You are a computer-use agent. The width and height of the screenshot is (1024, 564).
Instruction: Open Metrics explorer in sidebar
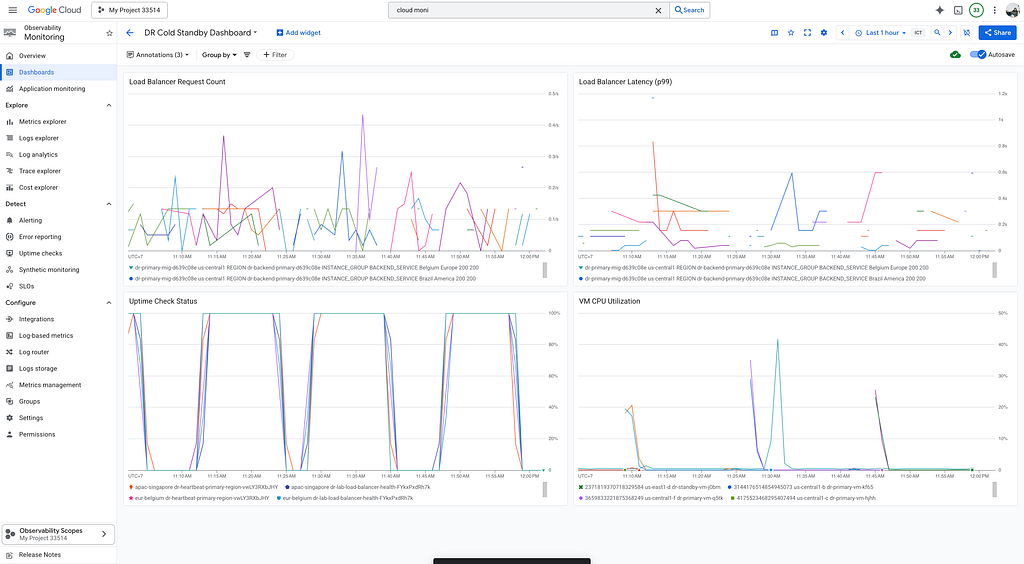coord(42,121)
